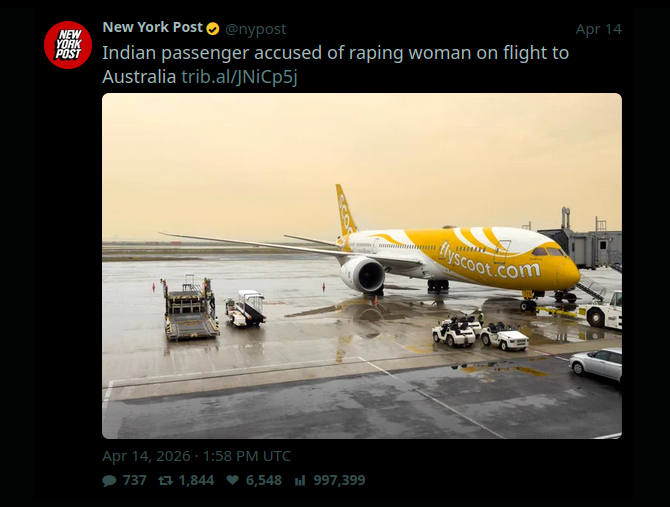670x507 pixels.
Task: Open the @nypost handle link
Action: 257,29
